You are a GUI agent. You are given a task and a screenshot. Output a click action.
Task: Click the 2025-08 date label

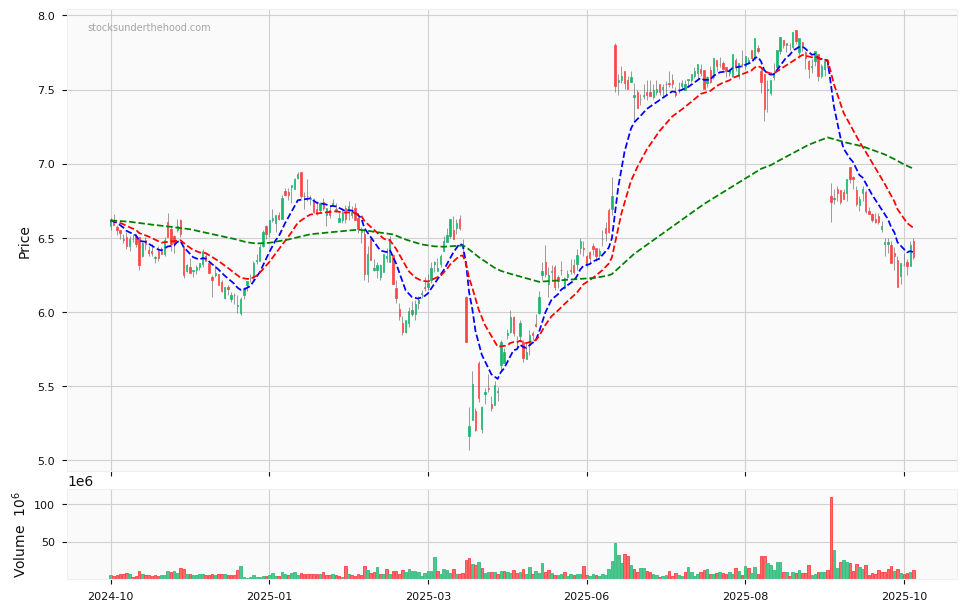[x=745, y=596]
